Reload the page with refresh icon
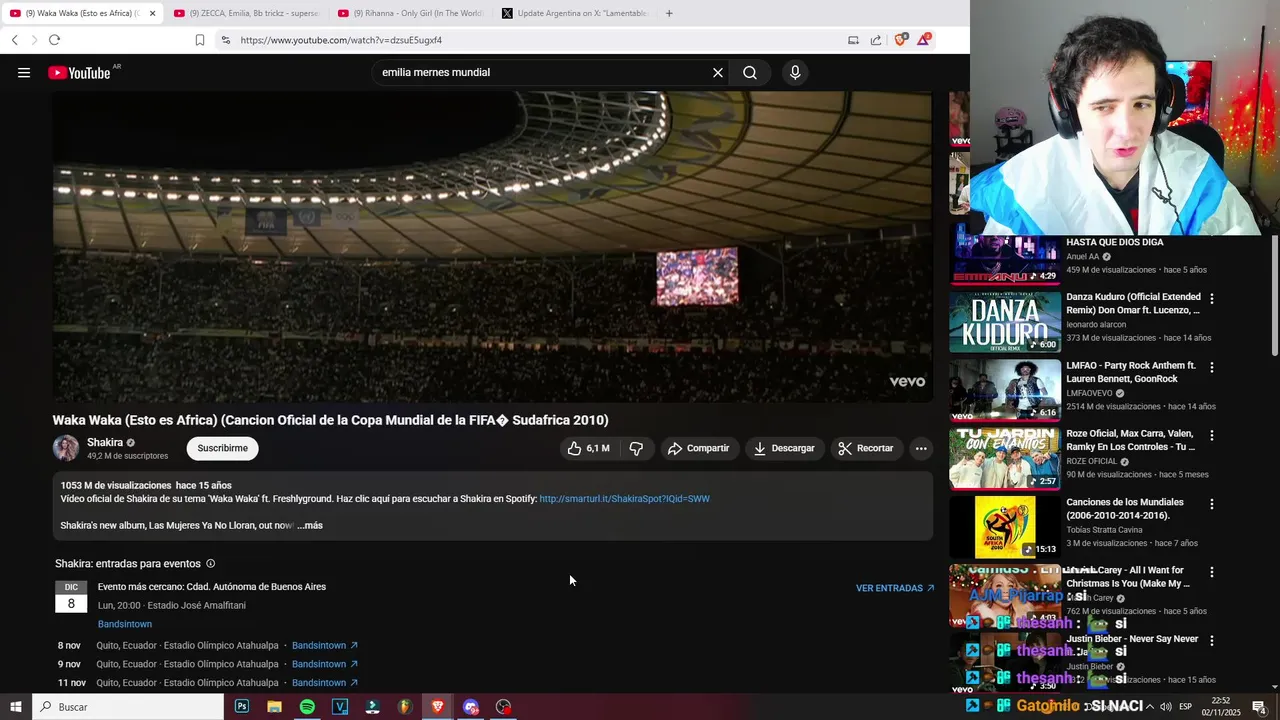Screen dimensions: 1280x720 point(54,40)
